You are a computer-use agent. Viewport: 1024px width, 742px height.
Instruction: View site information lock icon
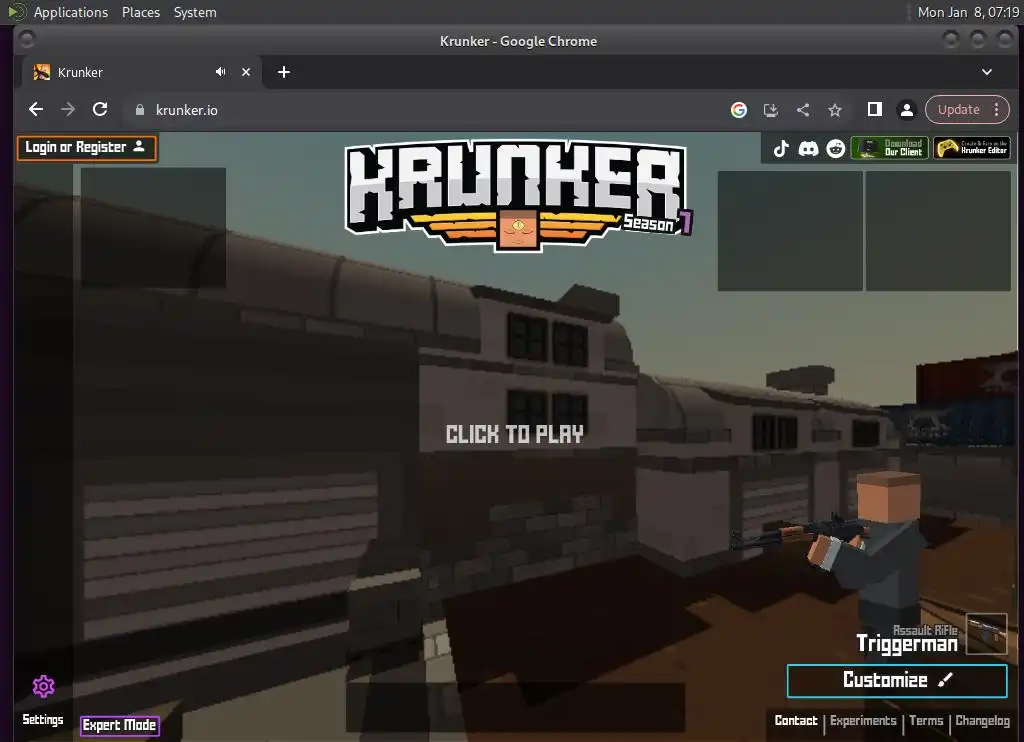coord(139,110)
